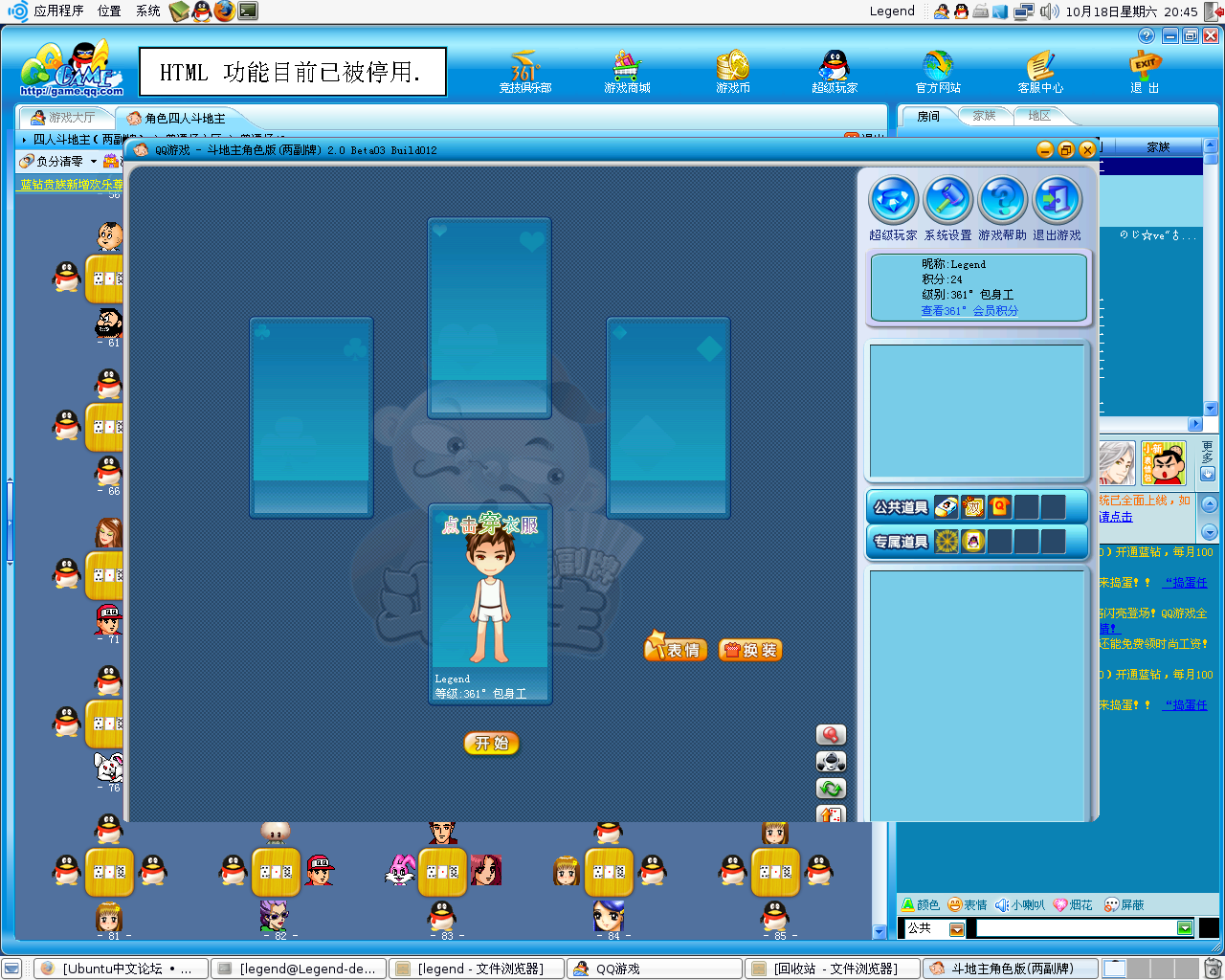The height and width of the screenshot is (980, 1225).
Task: Click 查看361° 会员积分 link
Action: pyautogui.click(x=969, y=311)
